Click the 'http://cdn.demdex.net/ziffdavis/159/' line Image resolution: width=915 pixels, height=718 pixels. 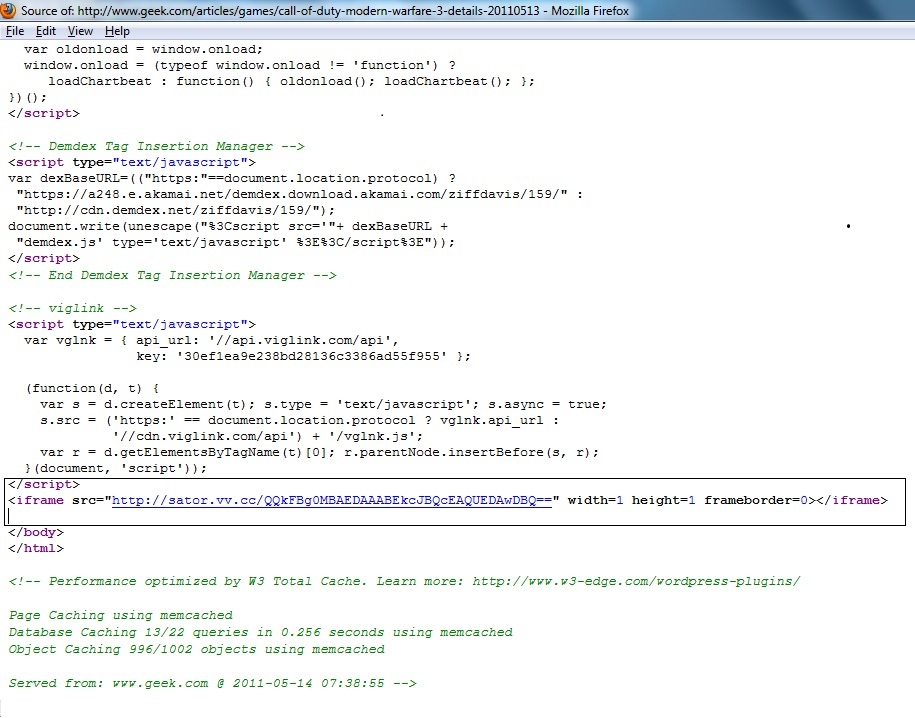(176, 210)
